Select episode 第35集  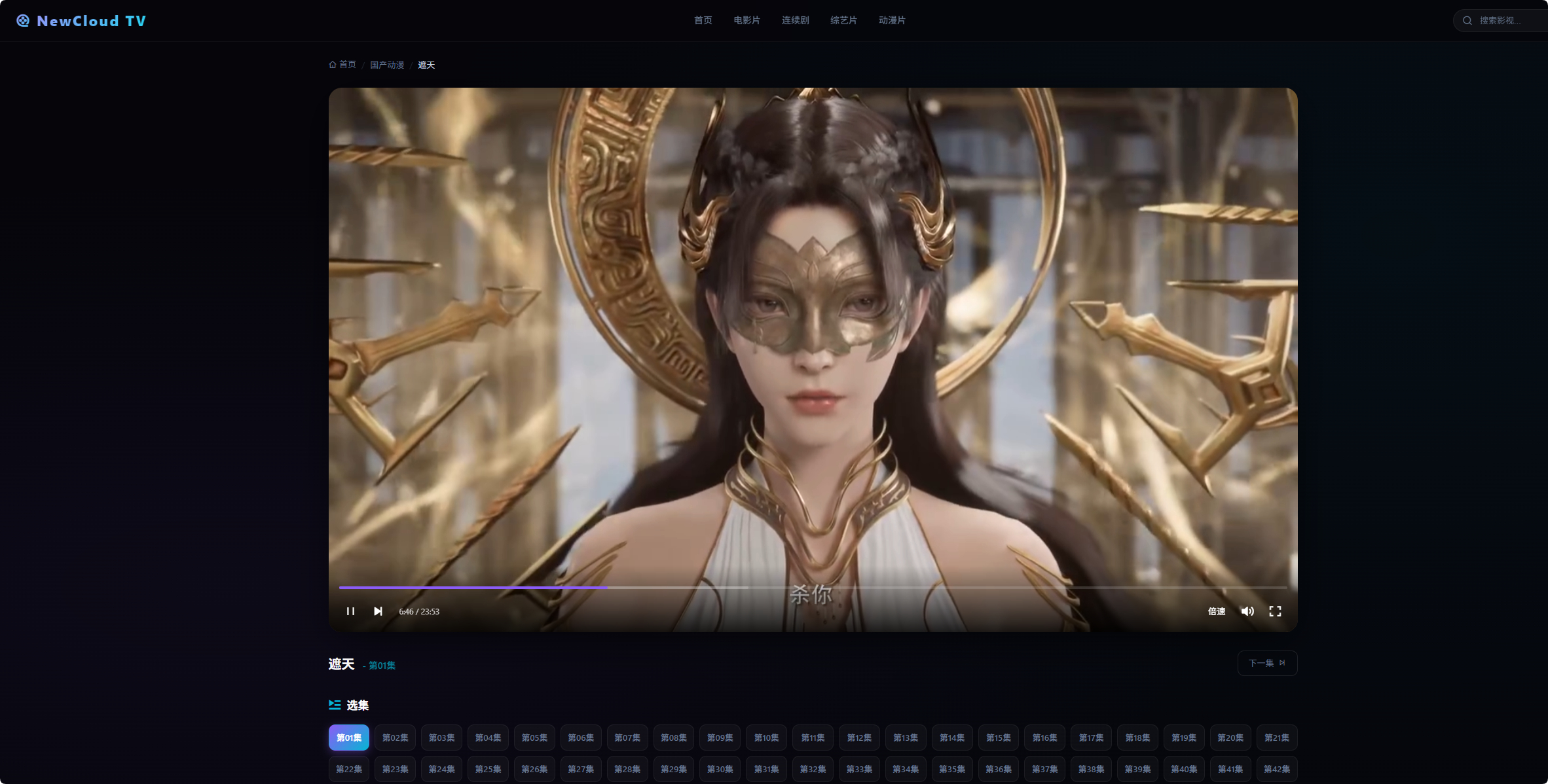pyautogui.click(x=952, y=769)
